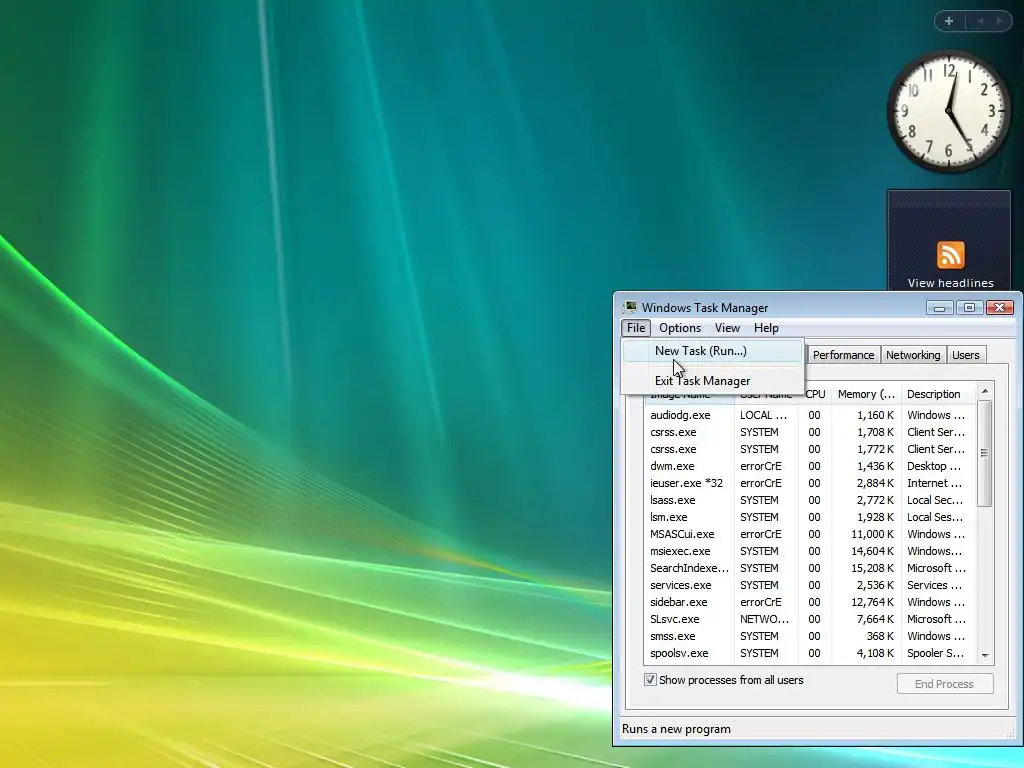
Task: Choose New Task (Run...) menu entry
Action: (x=712, y=351)
